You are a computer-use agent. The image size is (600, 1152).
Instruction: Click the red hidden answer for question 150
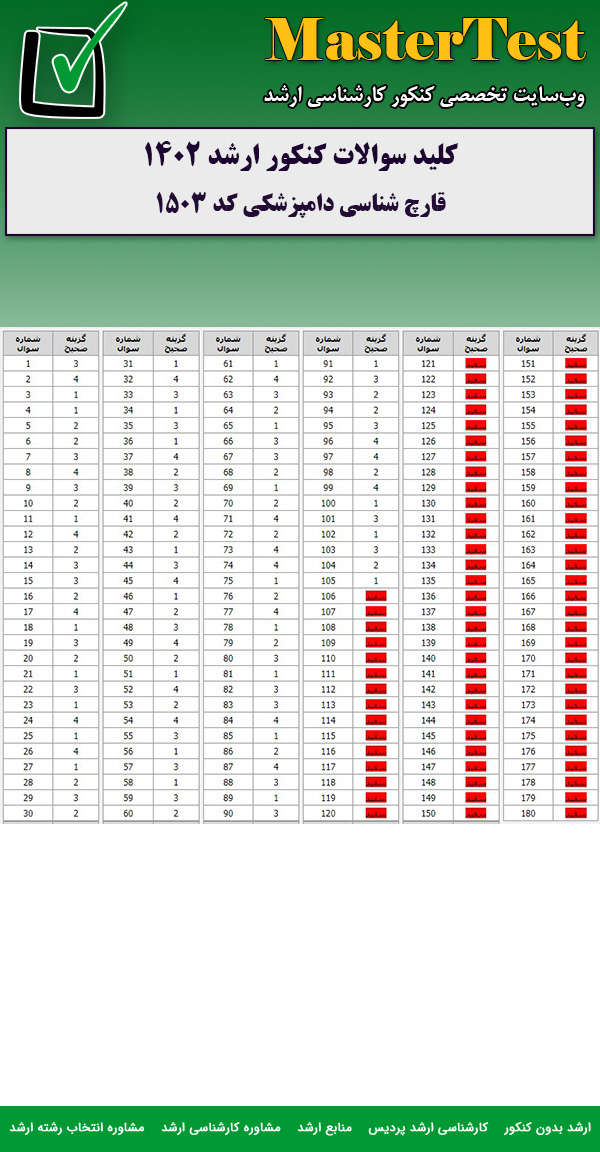coord(476,813)
